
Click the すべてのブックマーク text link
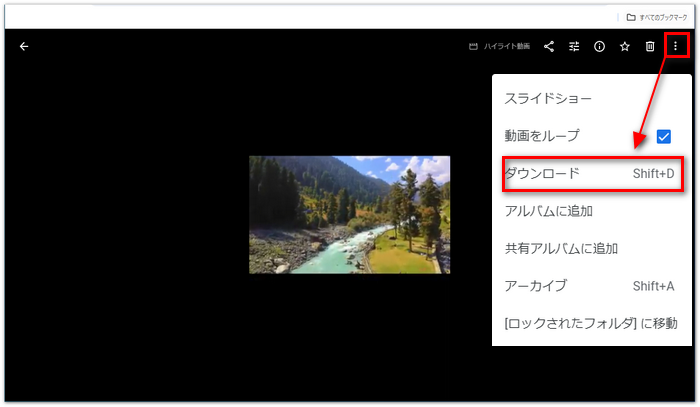pos(664,17)
